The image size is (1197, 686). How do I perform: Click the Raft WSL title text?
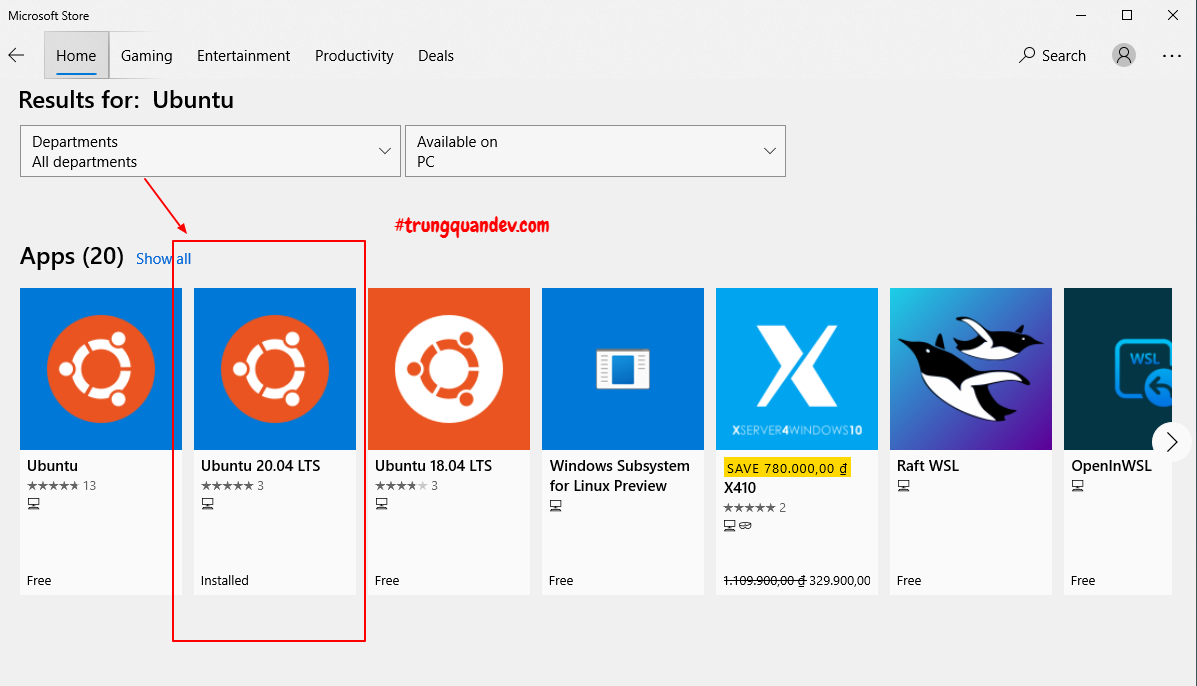tap(928, 465)
